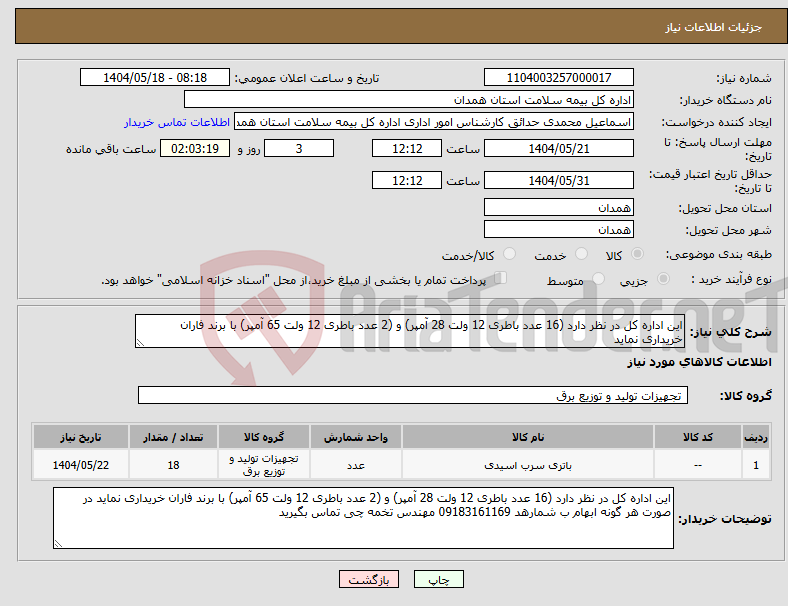Image resolution: width=788 pixels, height=606 pixels.
Task: Click the response deadline time 12:12 field
Action: (x=407, y=148)
